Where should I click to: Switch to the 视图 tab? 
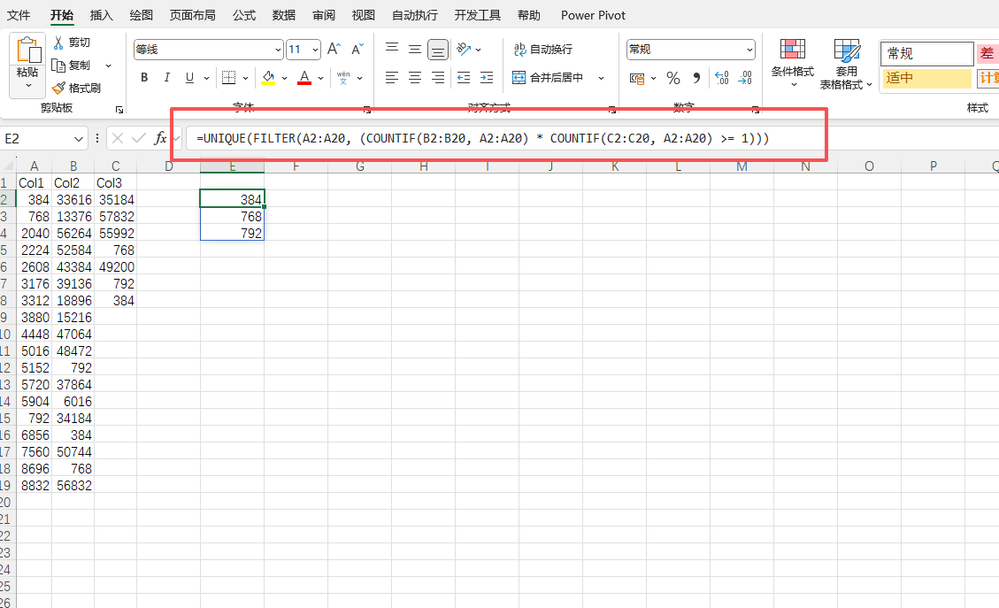(363, 15)
